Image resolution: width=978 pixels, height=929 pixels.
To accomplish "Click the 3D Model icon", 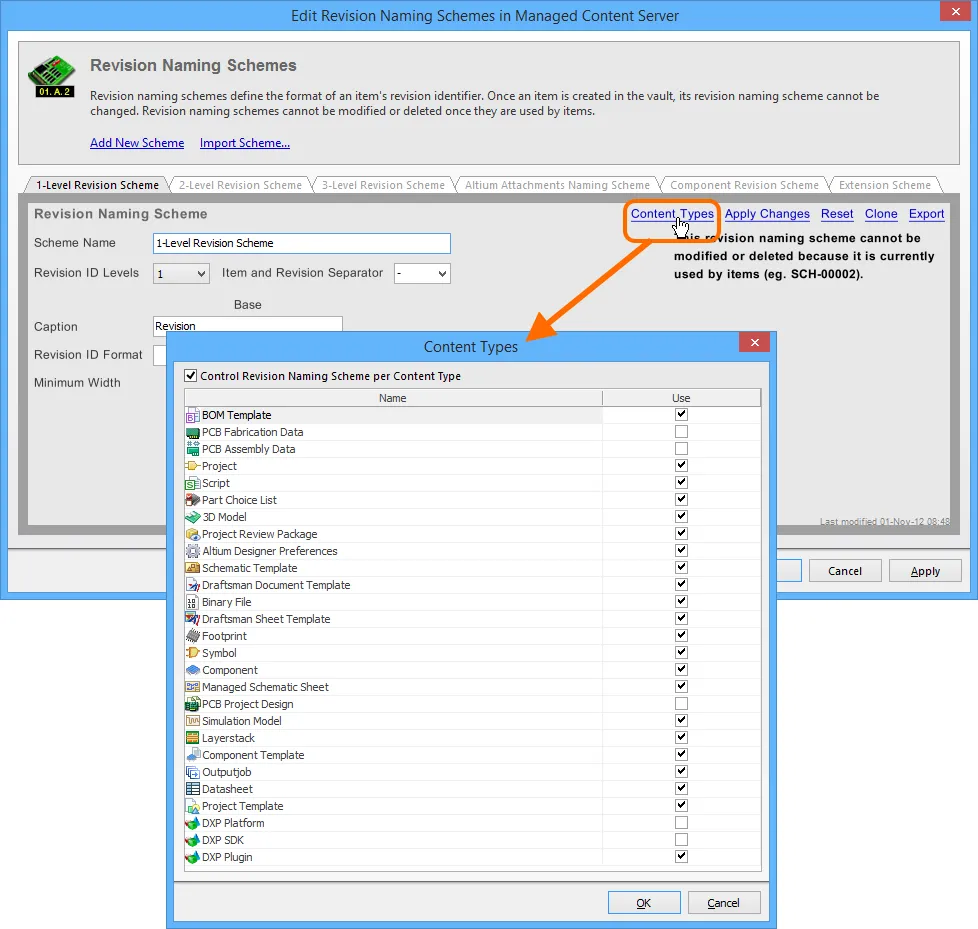I will [193, 517].
